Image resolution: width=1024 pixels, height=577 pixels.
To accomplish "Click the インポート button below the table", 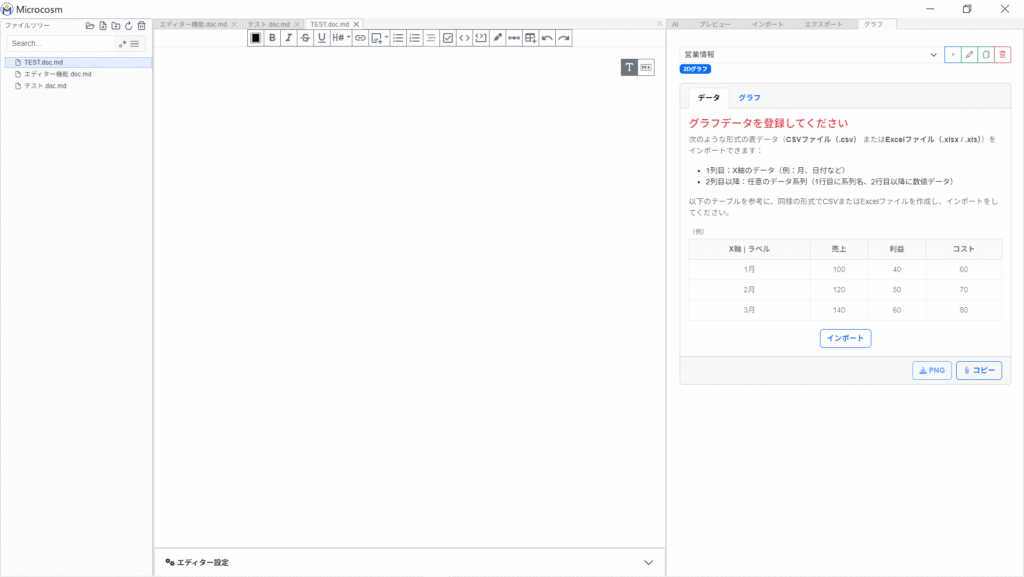I will (845, 338).
